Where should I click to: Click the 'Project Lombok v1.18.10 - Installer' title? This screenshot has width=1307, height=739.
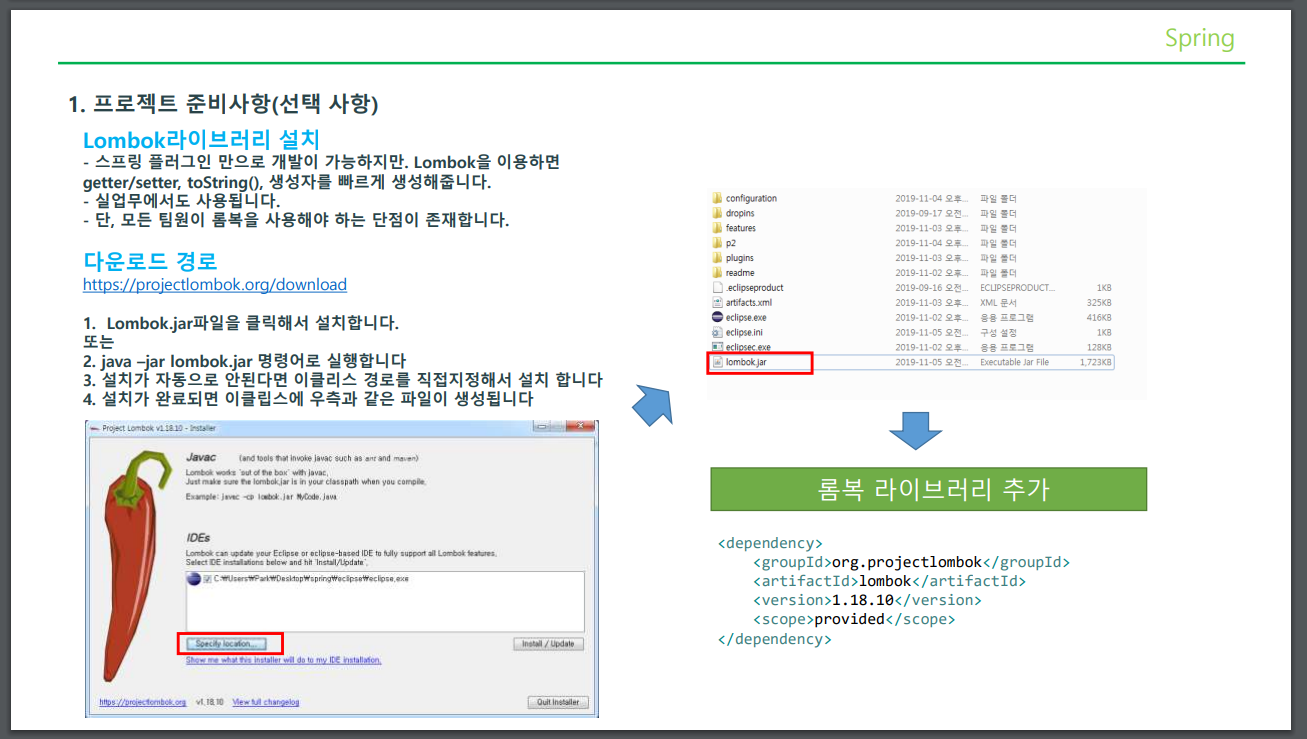[158, 428]
